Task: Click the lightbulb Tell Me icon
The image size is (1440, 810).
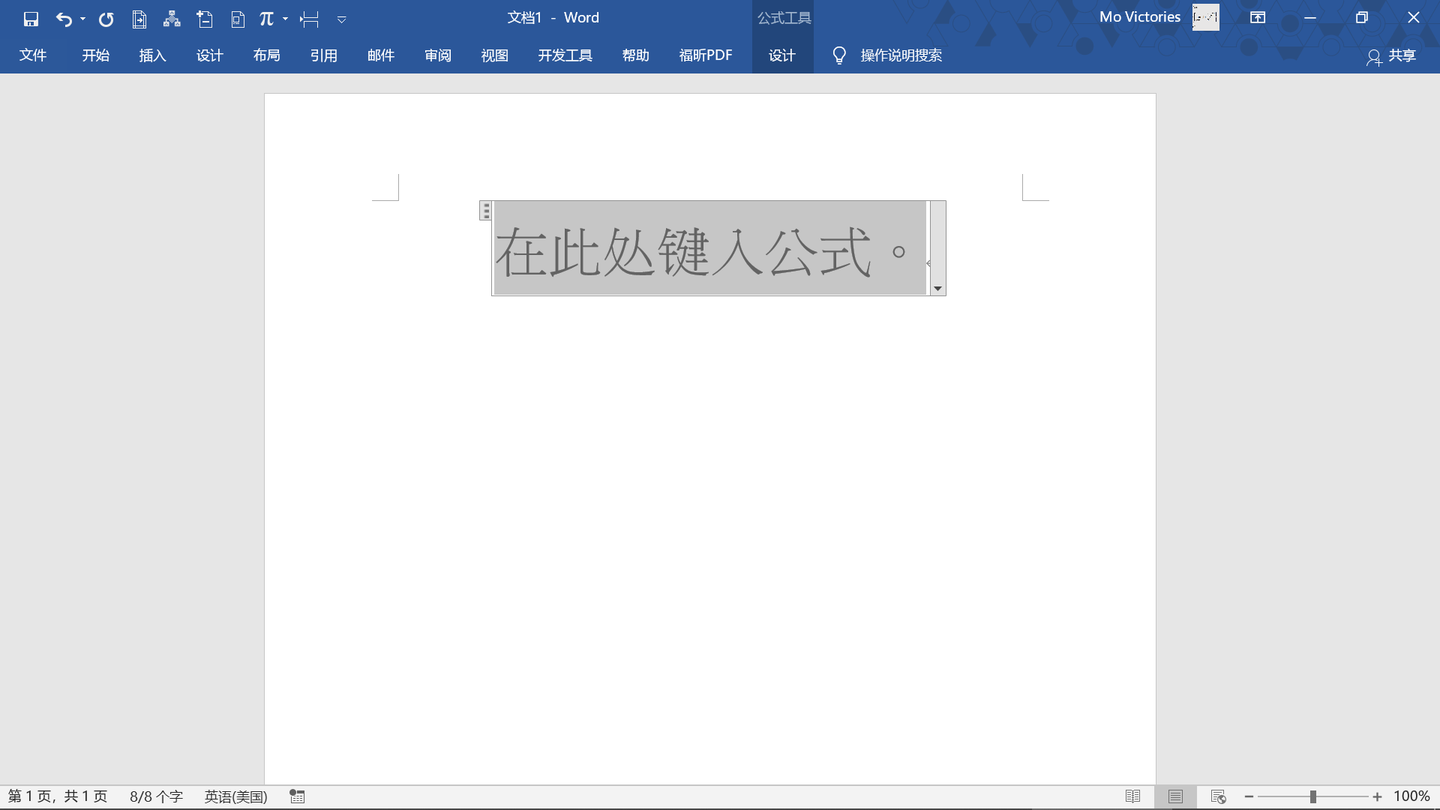Action: tap(840, 55)
